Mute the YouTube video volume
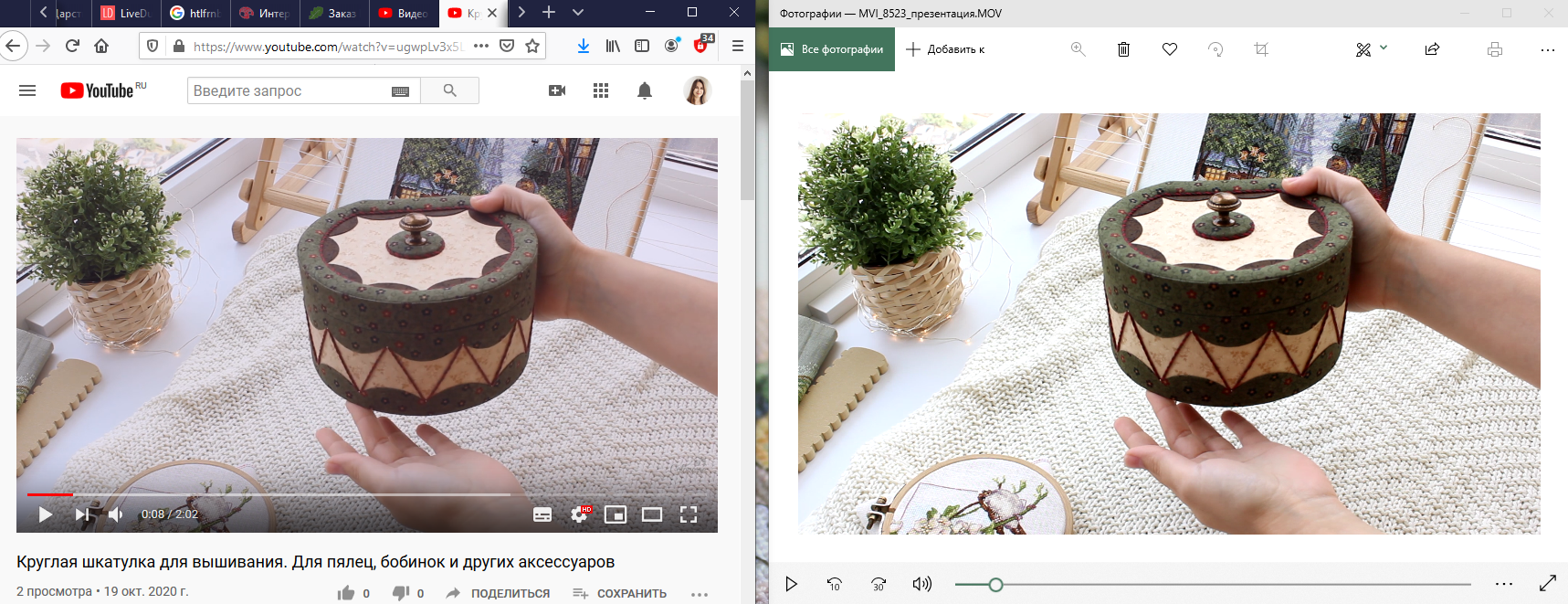 tap(116, 514)
